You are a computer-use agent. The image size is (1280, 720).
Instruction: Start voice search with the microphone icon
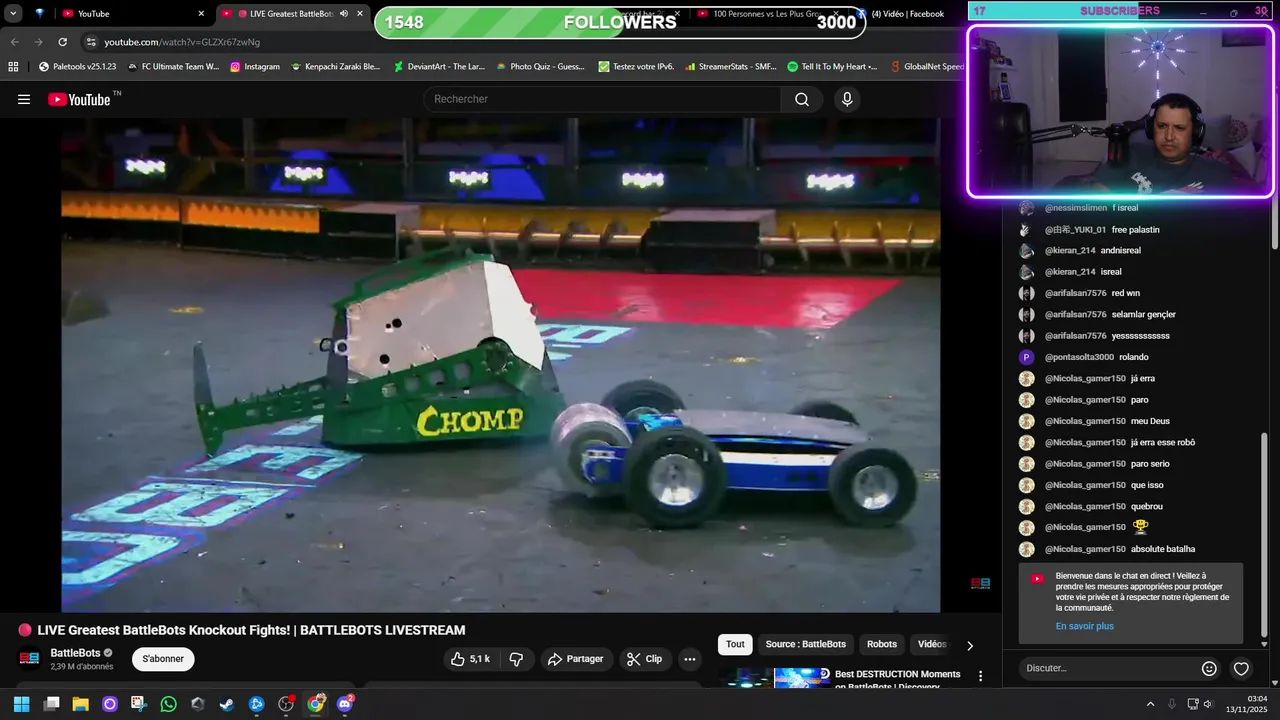[847, 99]
